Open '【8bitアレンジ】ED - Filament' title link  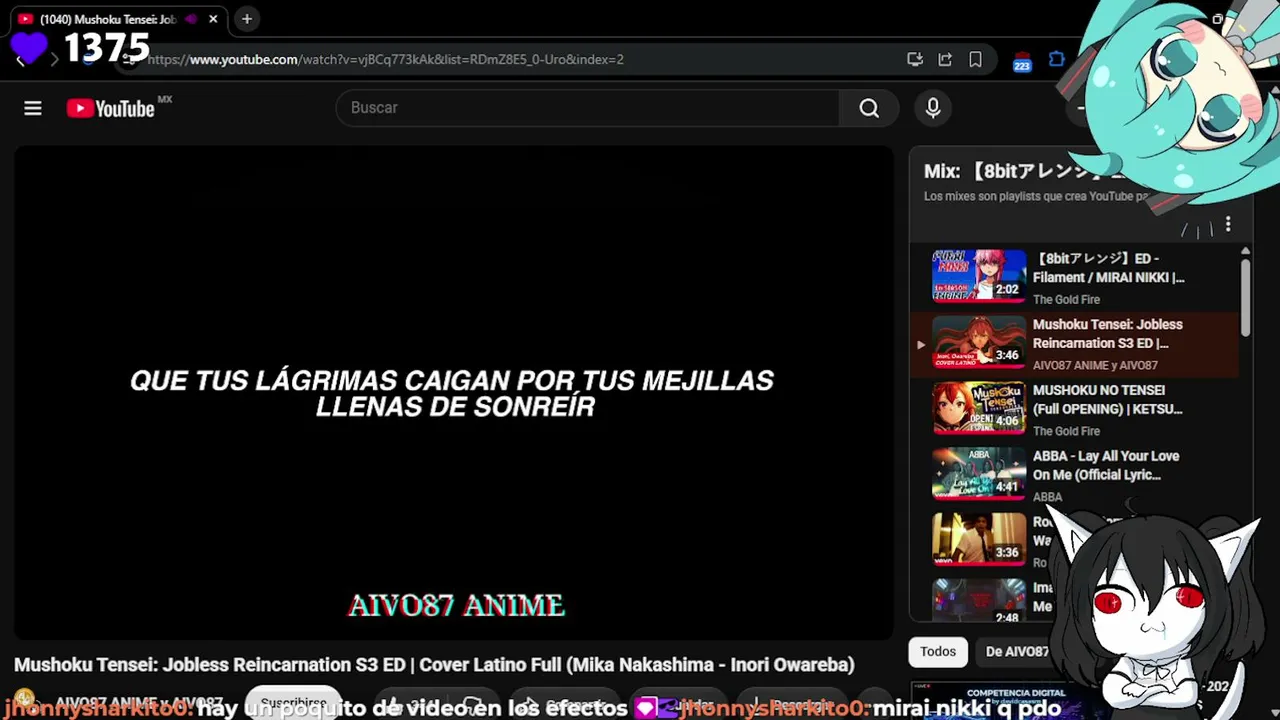[x=1109, y=268]
